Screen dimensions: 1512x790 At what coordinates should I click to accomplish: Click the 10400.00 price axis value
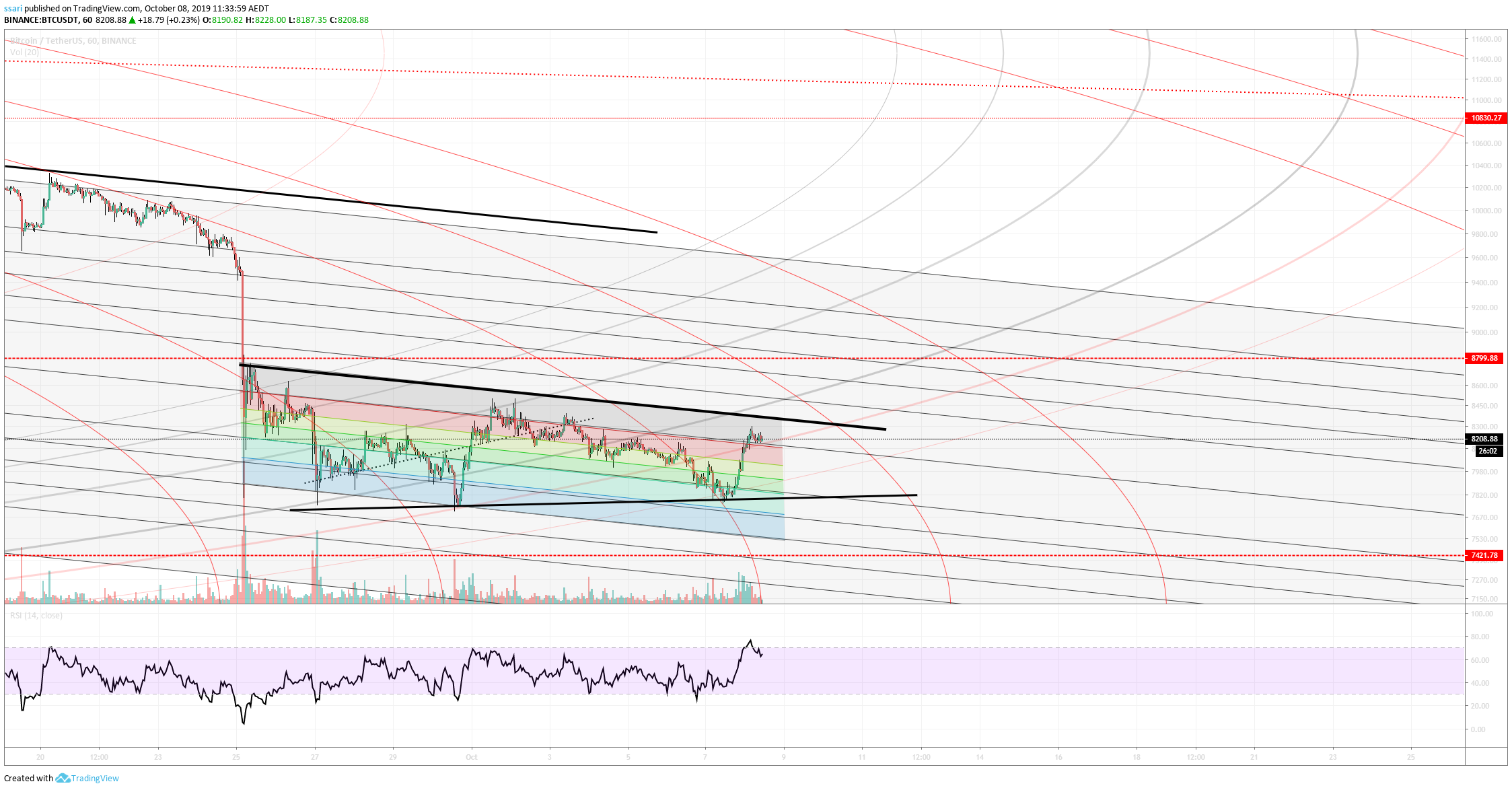pyautogui.click(x=1486, y=166)
